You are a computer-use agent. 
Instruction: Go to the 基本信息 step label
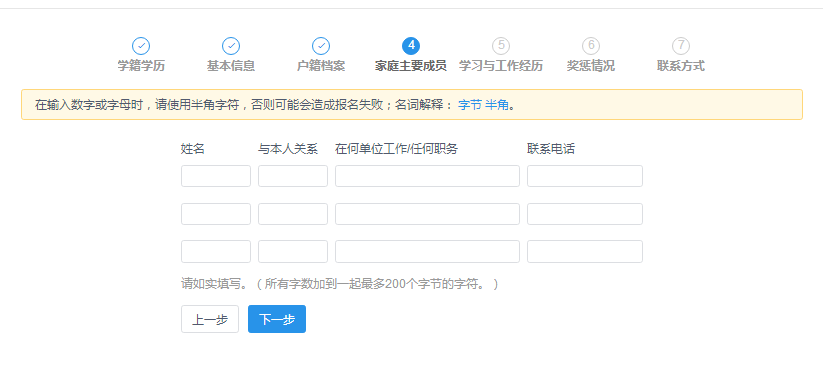[x=231, y=66]
